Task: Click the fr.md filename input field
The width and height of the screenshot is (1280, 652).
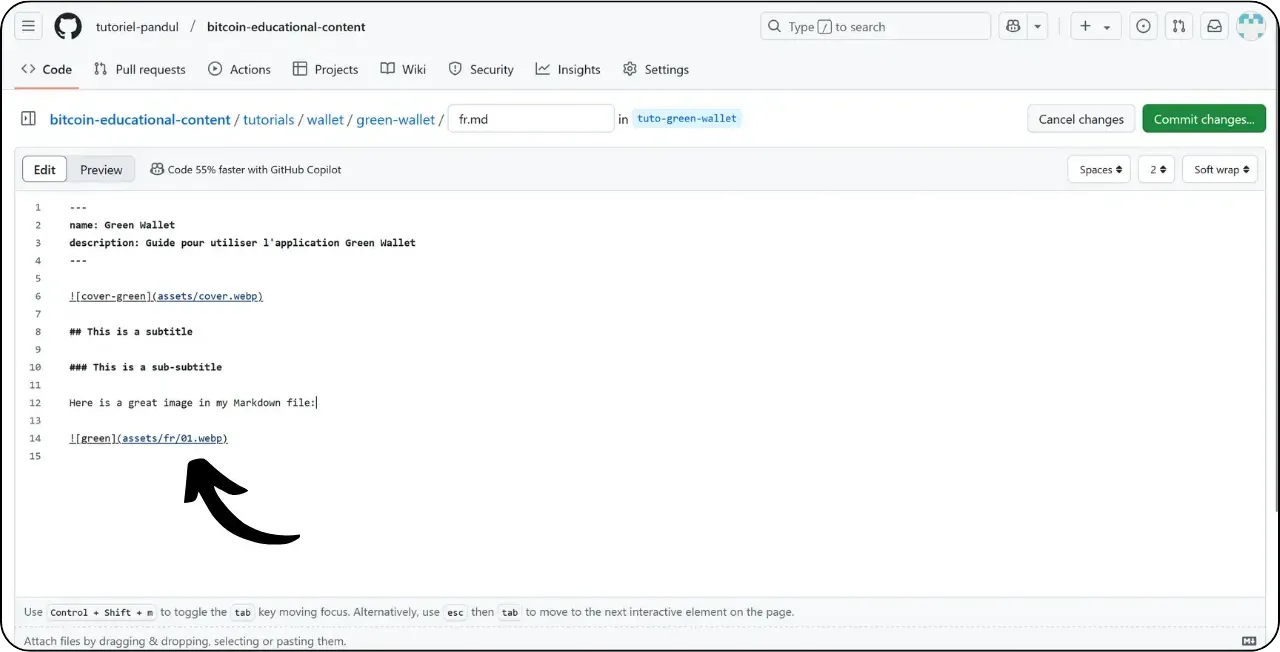Action: click(530, 118)
